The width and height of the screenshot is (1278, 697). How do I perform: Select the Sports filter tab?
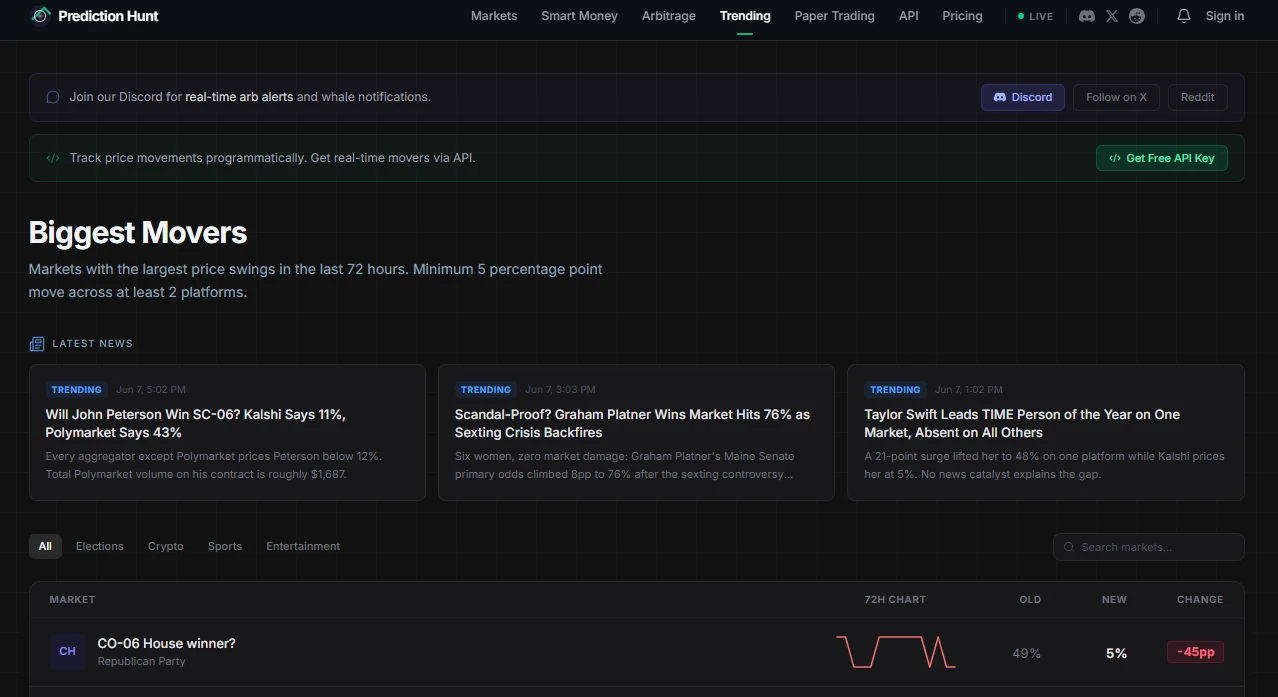pyautogui.click(x=225, y=546)
